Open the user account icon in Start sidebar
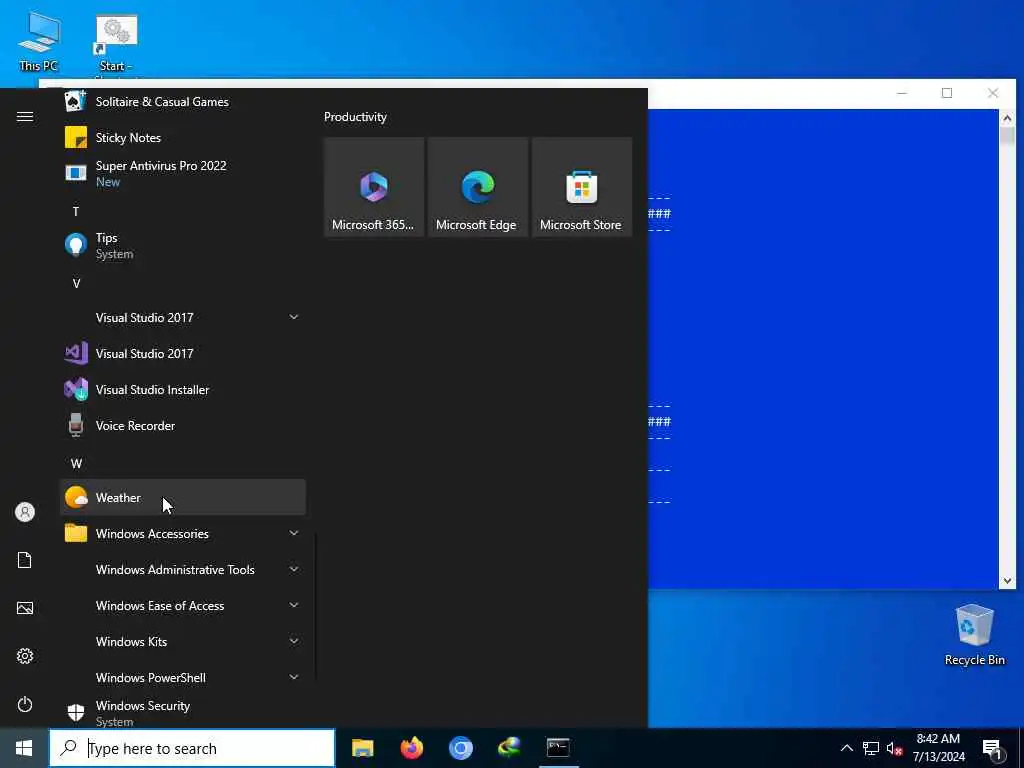1024x768 pixels. tap(25, 512)
